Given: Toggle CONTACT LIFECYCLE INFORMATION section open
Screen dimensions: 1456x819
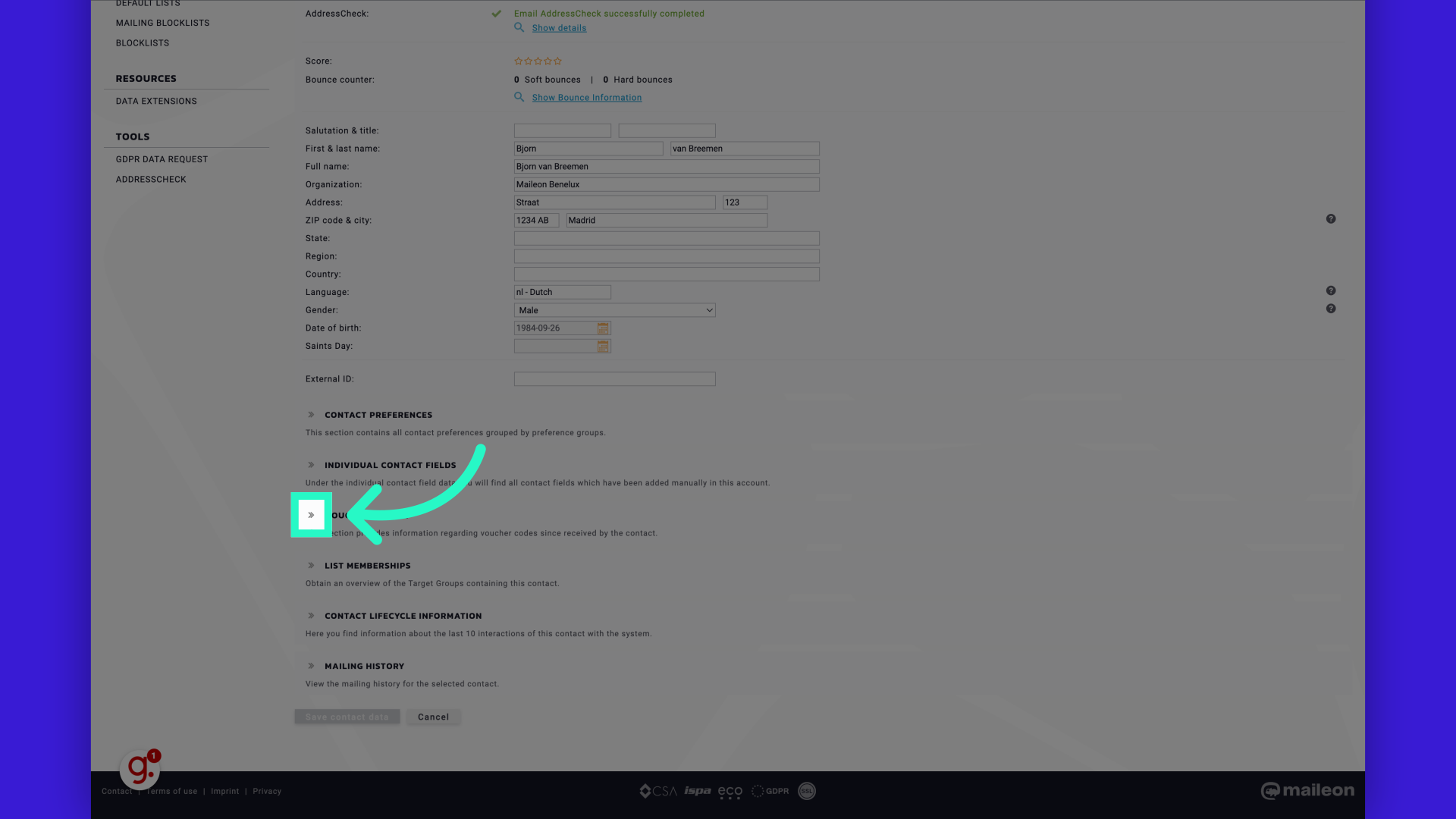Looking at the screenshot, I should coord(312,615).
